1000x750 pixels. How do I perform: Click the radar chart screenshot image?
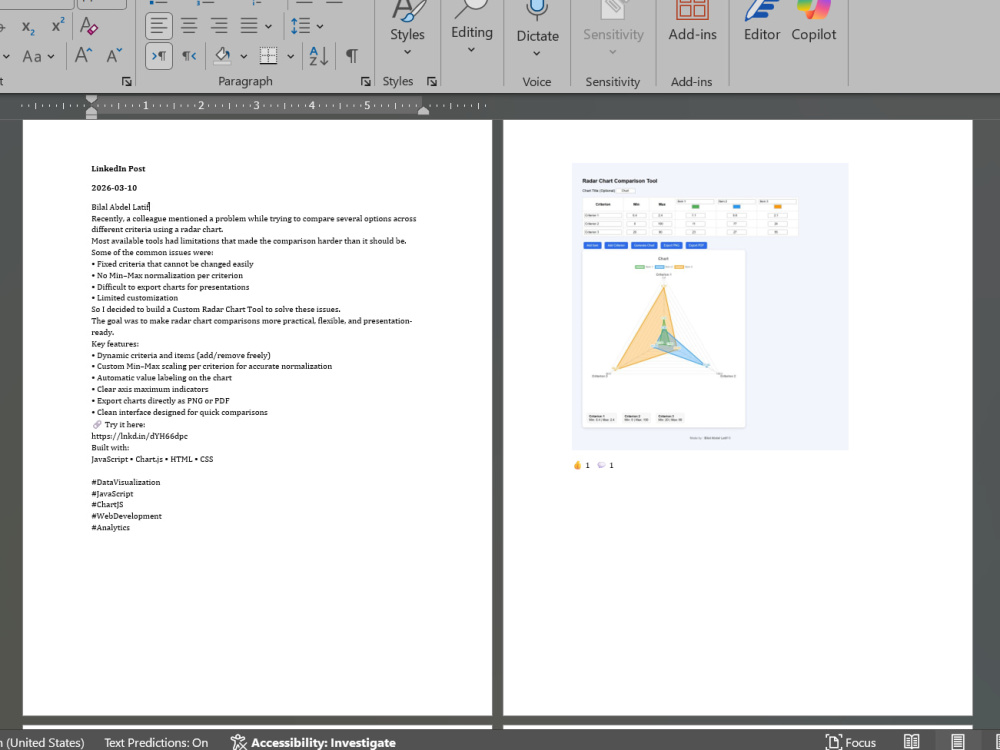[710, 306]
